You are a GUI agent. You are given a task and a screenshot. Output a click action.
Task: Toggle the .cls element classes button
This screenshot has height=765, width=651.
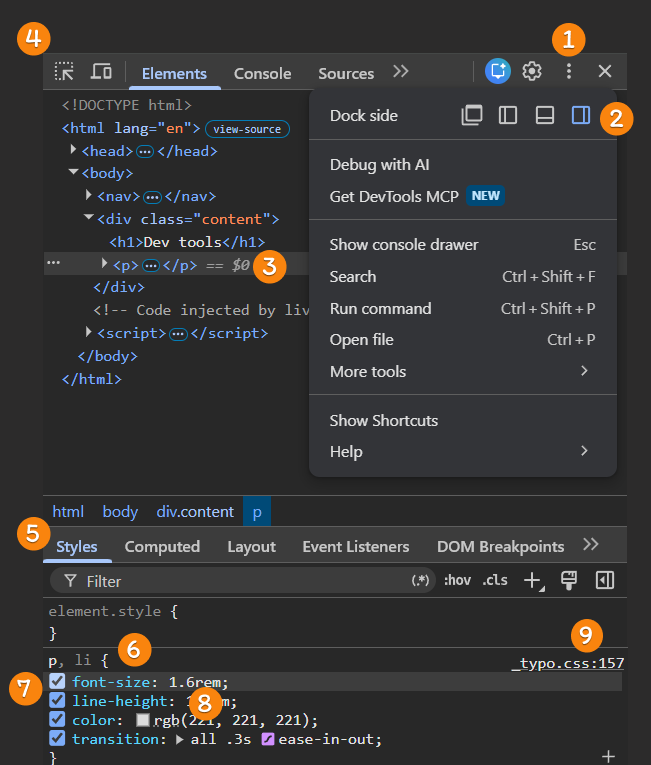click(495, 580)
